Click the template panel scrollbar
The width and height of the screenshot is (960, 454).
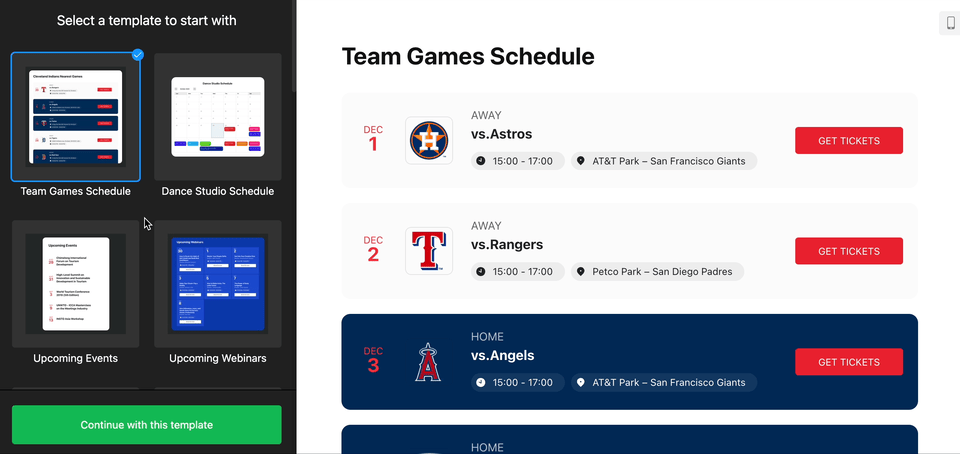tap(294, 46)
